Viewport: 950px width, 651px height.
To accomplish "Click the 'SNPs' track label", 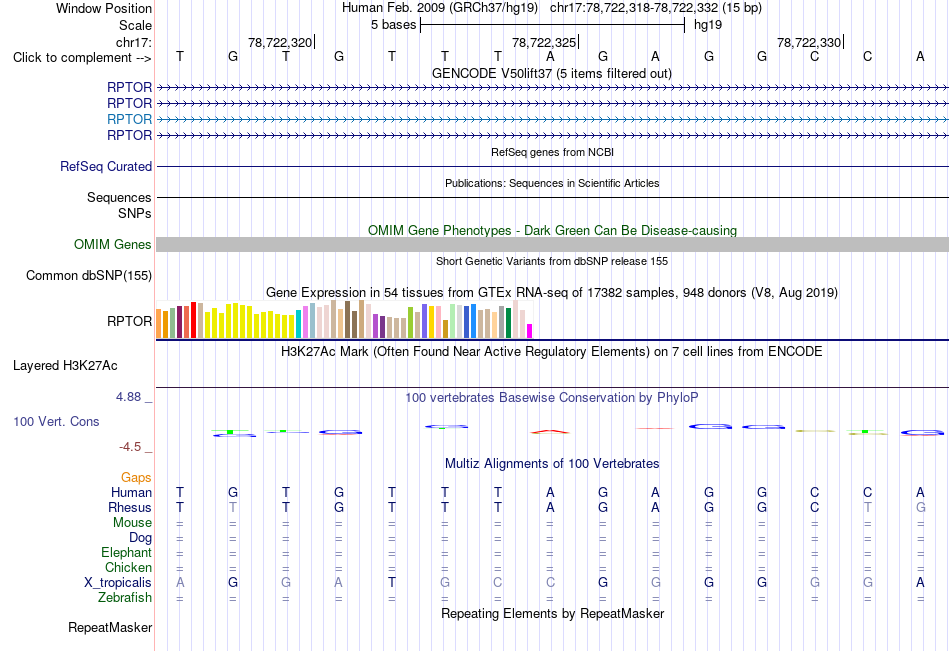I will click(135, 213).
